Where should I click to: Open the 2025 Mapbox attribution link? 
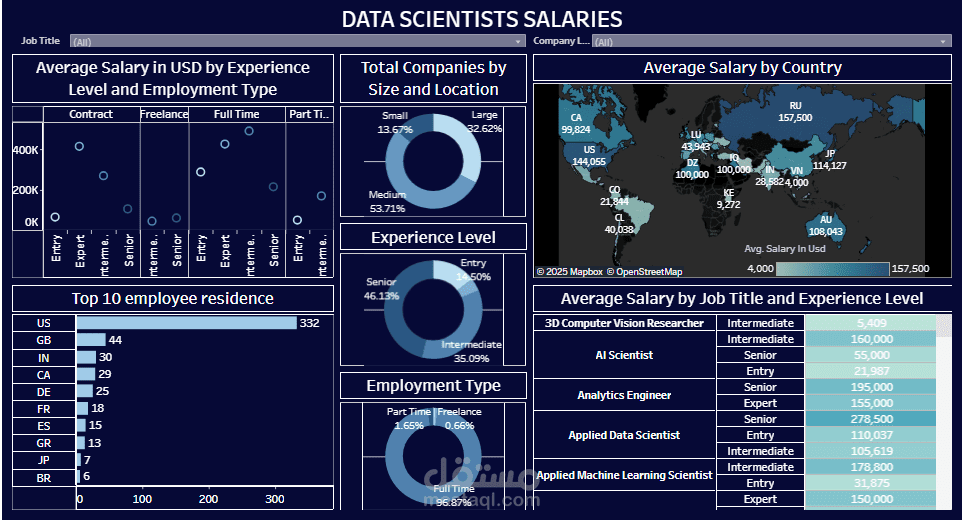pyautogui.click(x=570, y=272)
